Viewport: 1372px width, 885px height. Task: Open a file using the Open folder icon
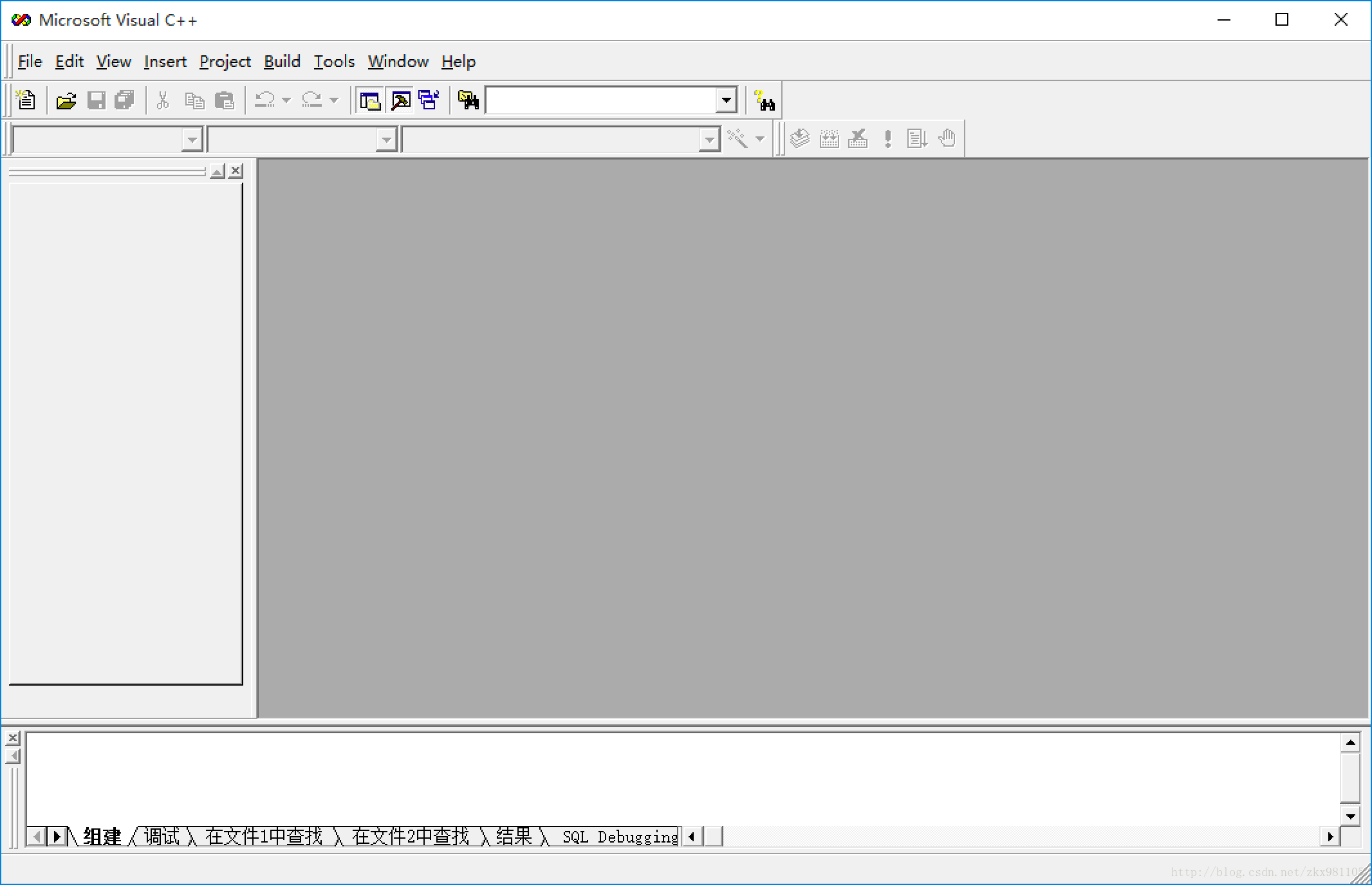click(x=66, y=100)
